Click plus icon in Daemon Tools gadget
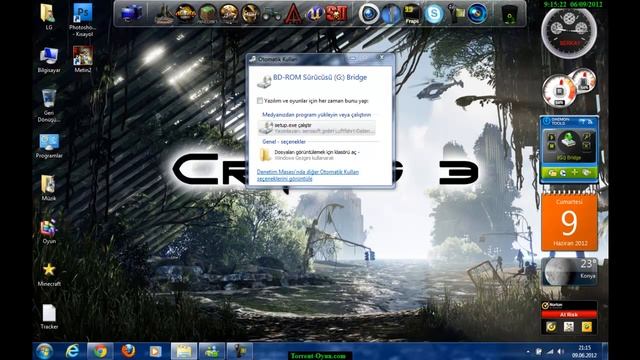640x360 pixels. [575, 173]
